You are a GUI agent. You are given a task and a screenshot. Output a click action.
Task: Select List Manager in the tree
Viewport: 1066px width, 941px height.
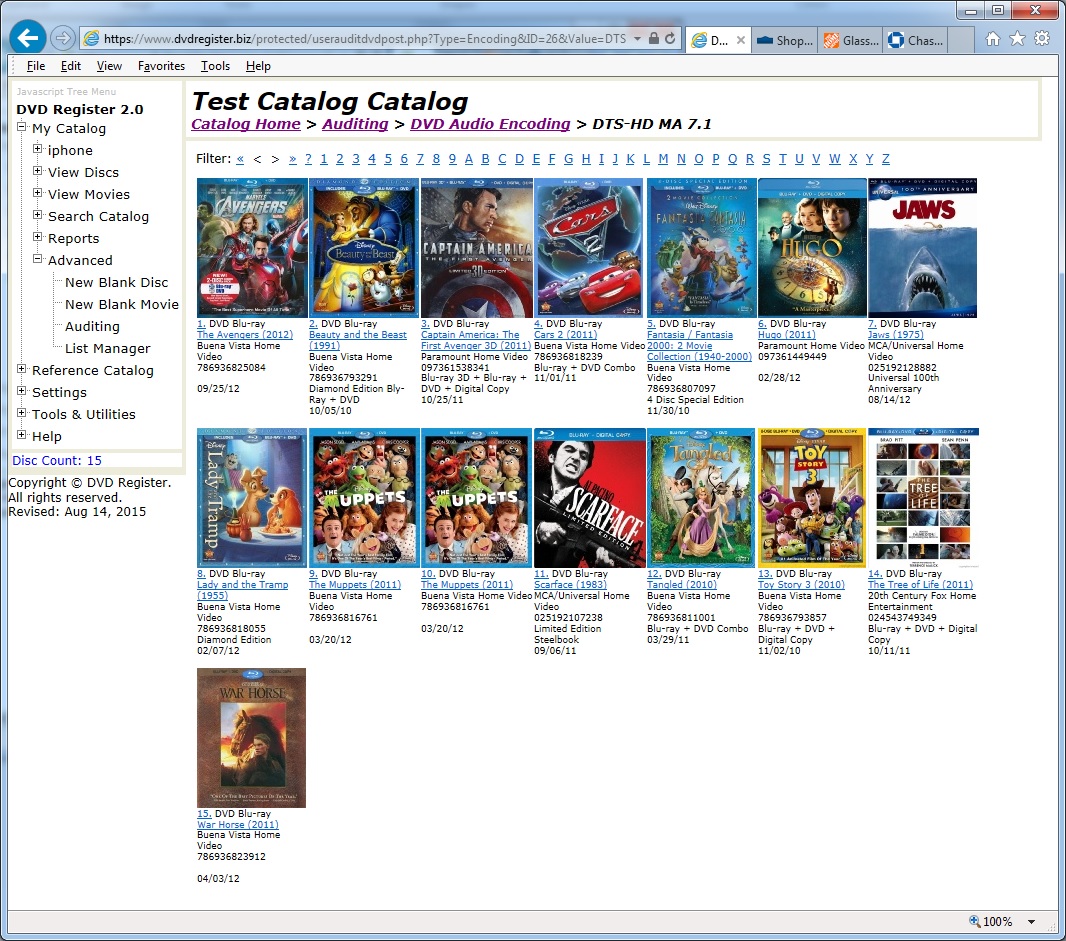(107, 348)
